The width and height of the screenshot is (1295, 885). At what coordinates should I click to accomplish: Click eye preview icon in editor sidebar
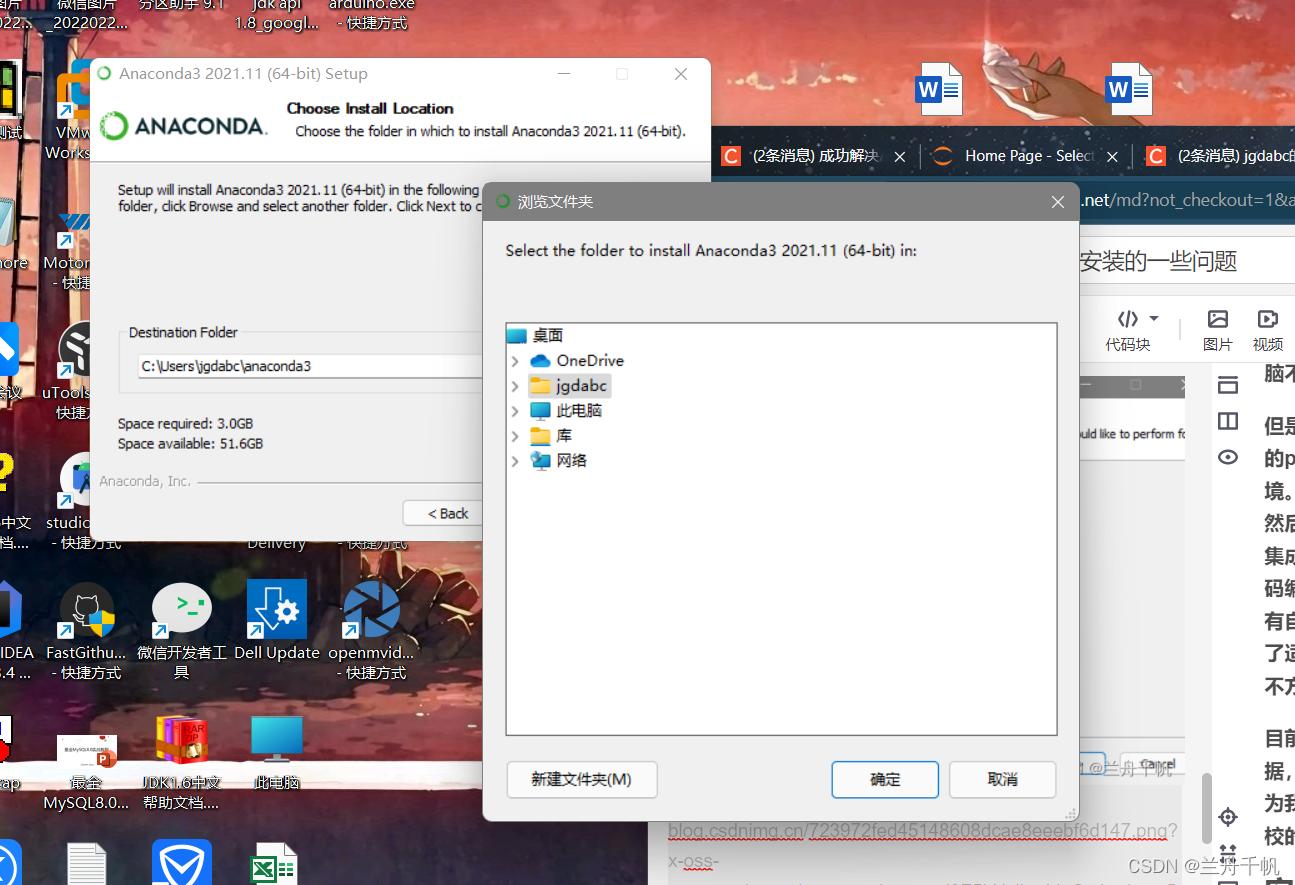click(x=1228, y=457)
